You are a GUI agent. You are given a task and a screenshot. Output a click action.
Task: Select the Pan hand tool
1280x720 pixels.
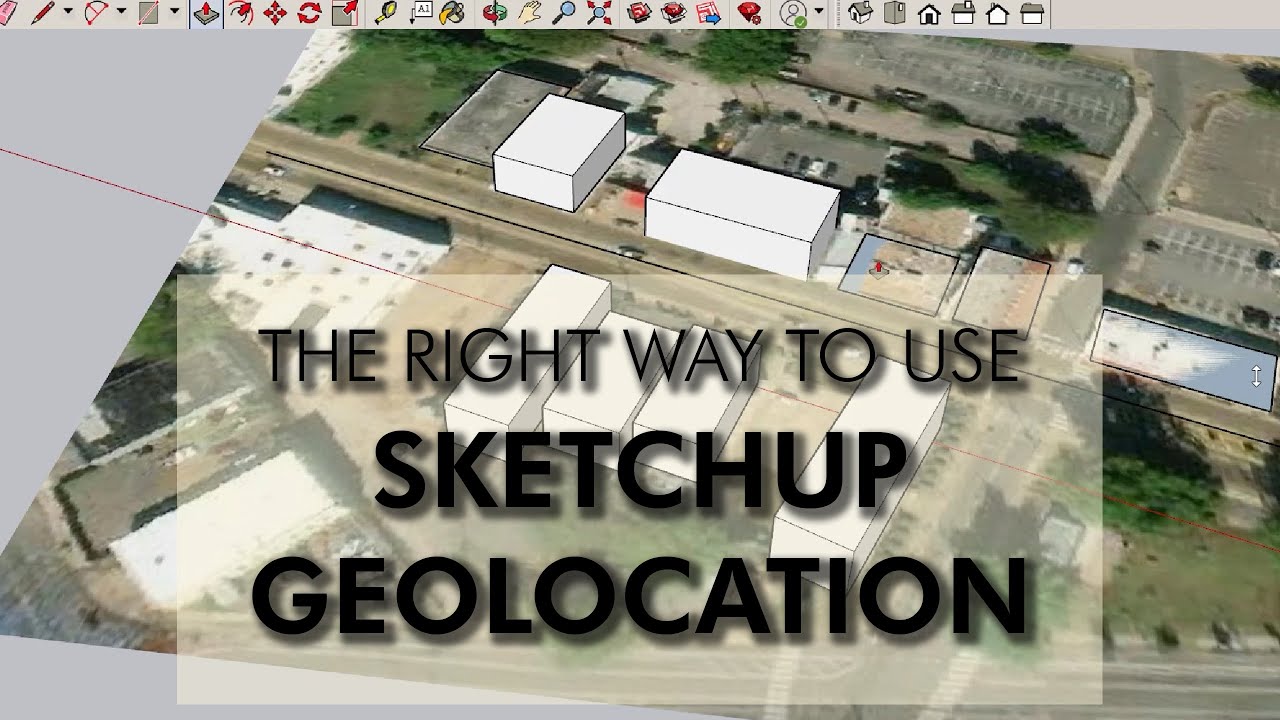point(529,13)
